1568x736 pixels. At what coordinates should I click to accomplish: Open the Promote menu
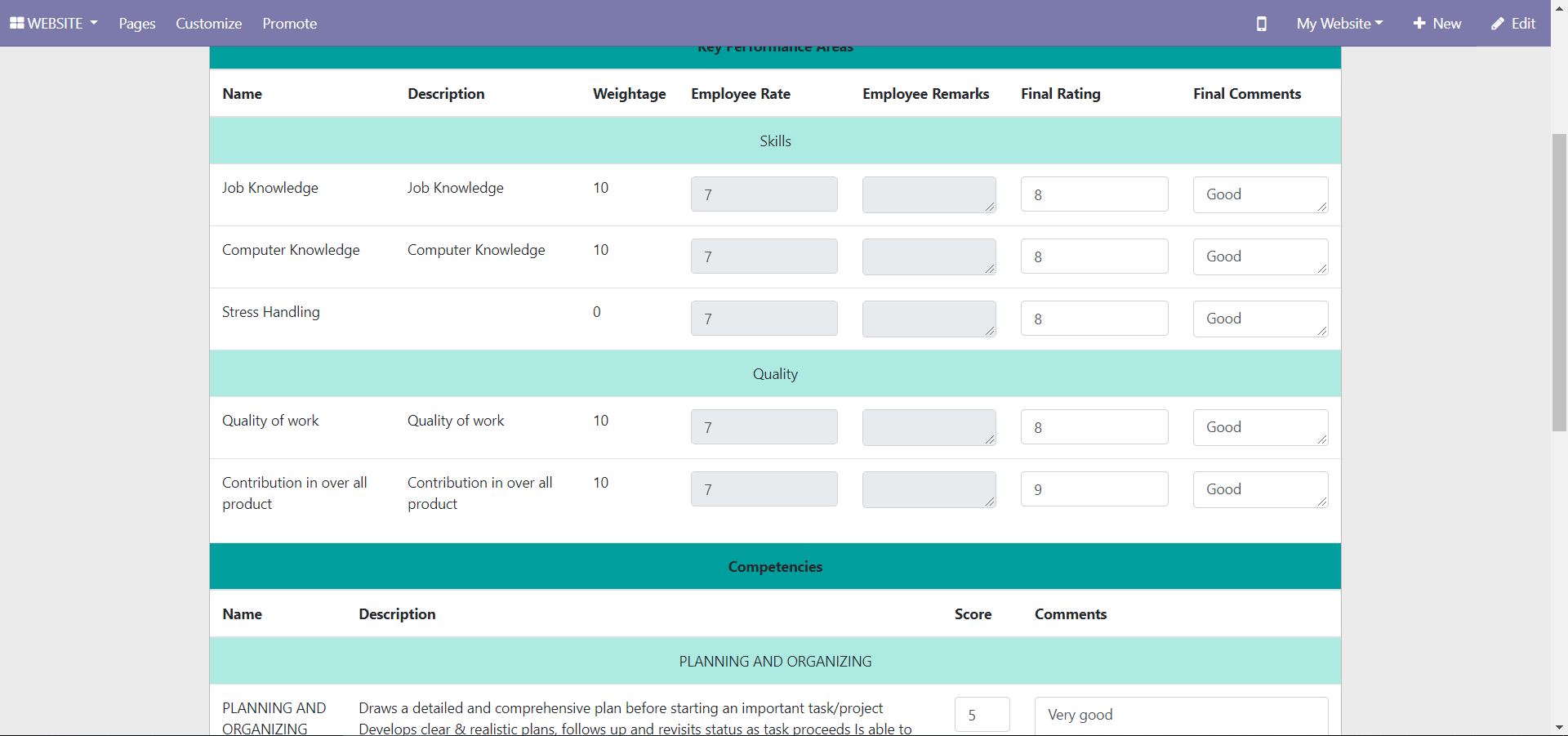[x=289, y=24]
